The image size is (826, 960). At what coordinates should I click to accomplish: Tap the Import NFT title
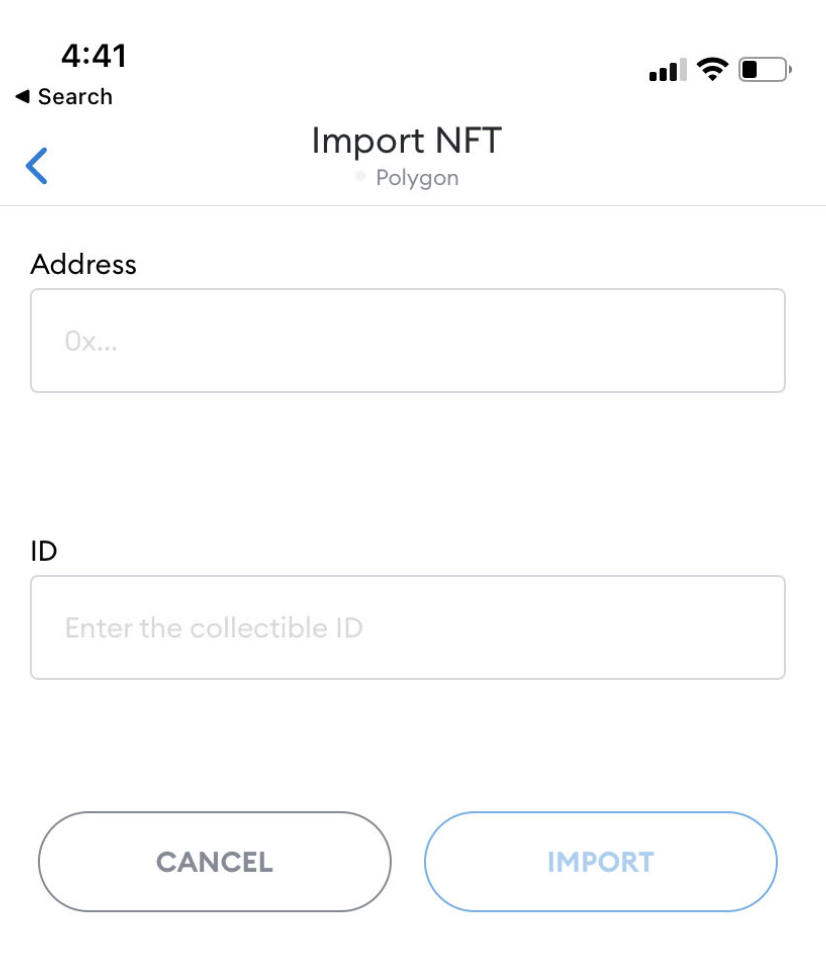(x=406, y=141)
